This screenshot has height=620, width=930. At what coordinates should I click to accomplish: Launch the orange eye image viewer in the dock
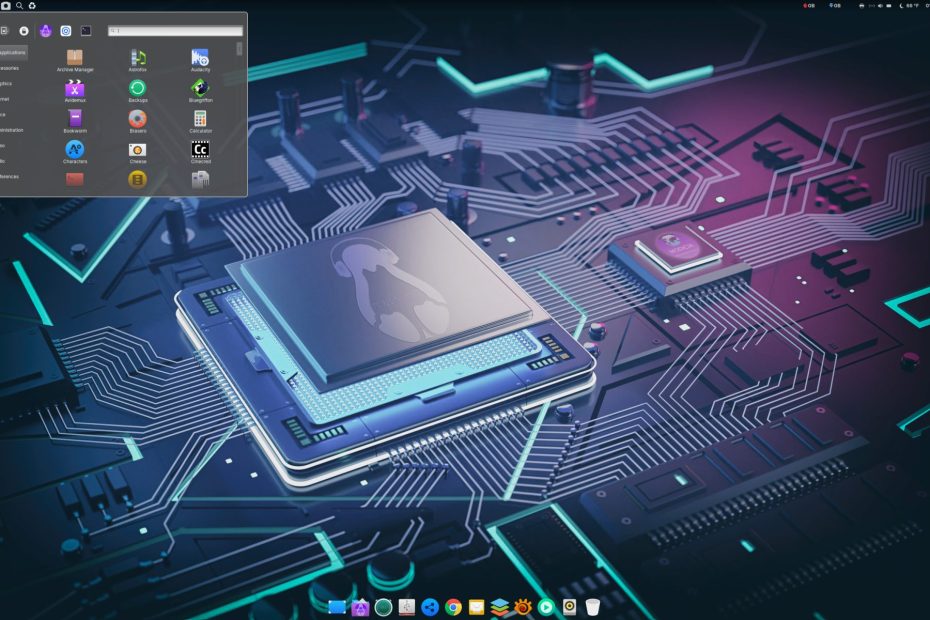(523, 607)
